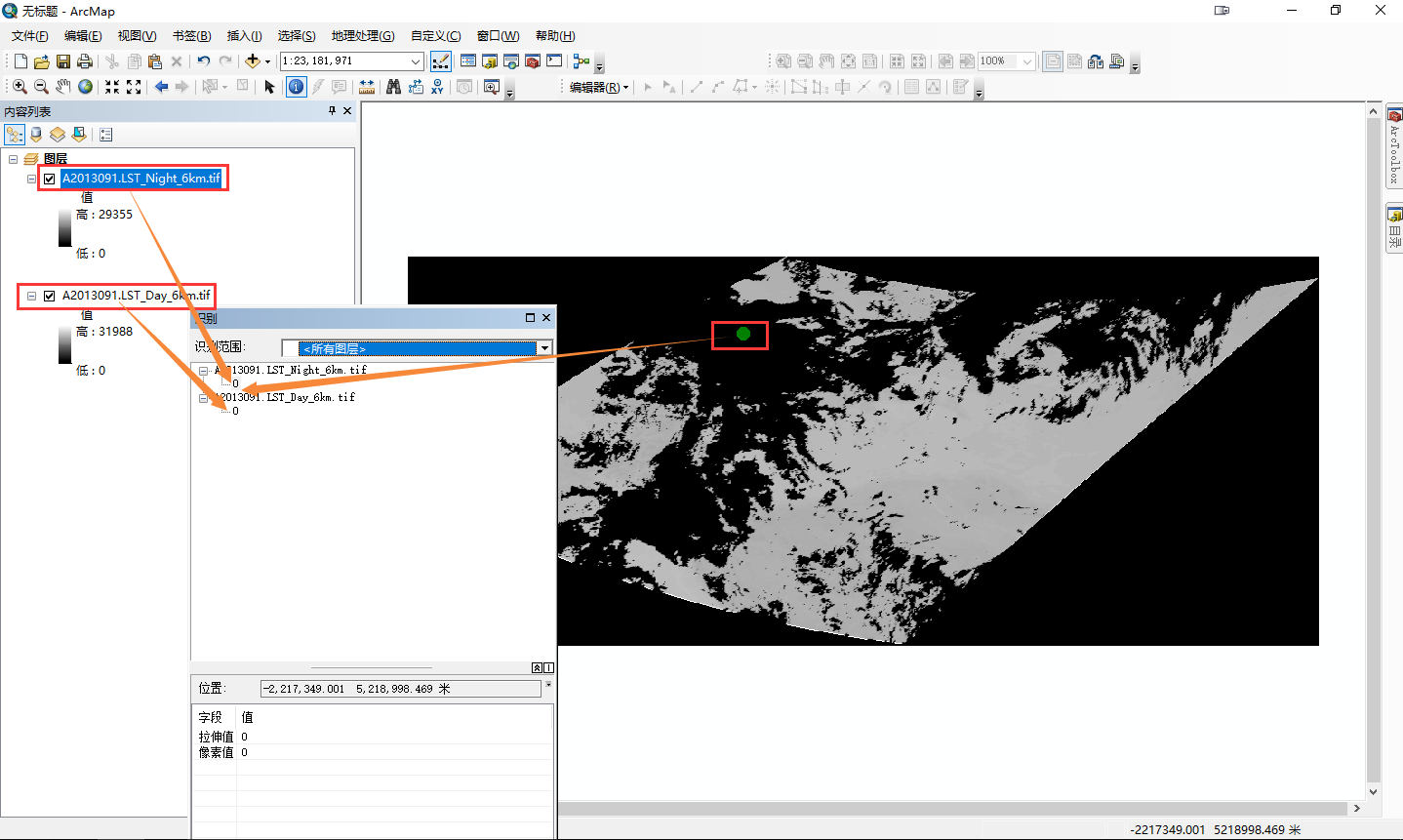Collapse the A2013091.LST_Night_6km.tif legend
The image size is (1403, 840).
[x=30, y=179]
